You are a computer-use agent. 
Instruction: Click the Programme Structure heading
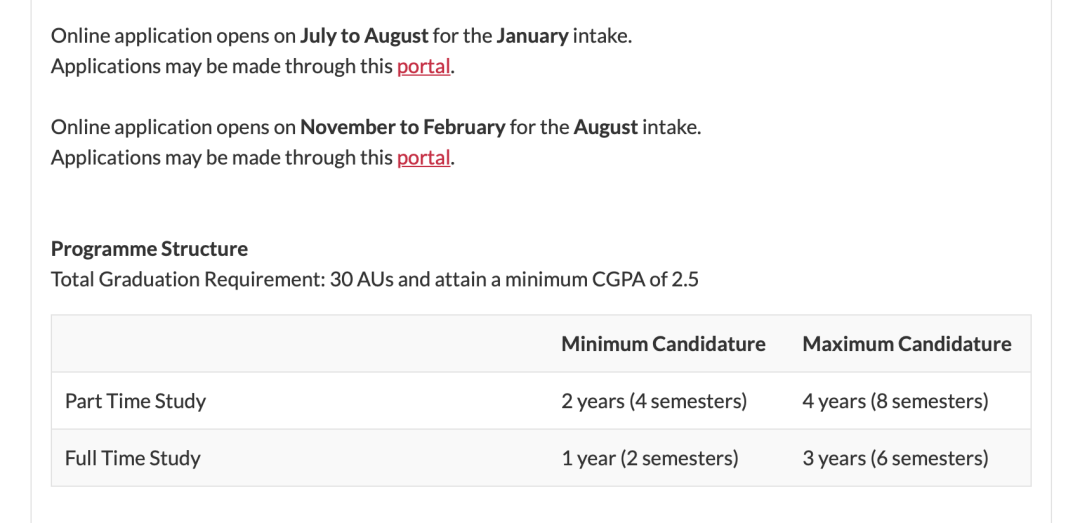coord(149,249)
